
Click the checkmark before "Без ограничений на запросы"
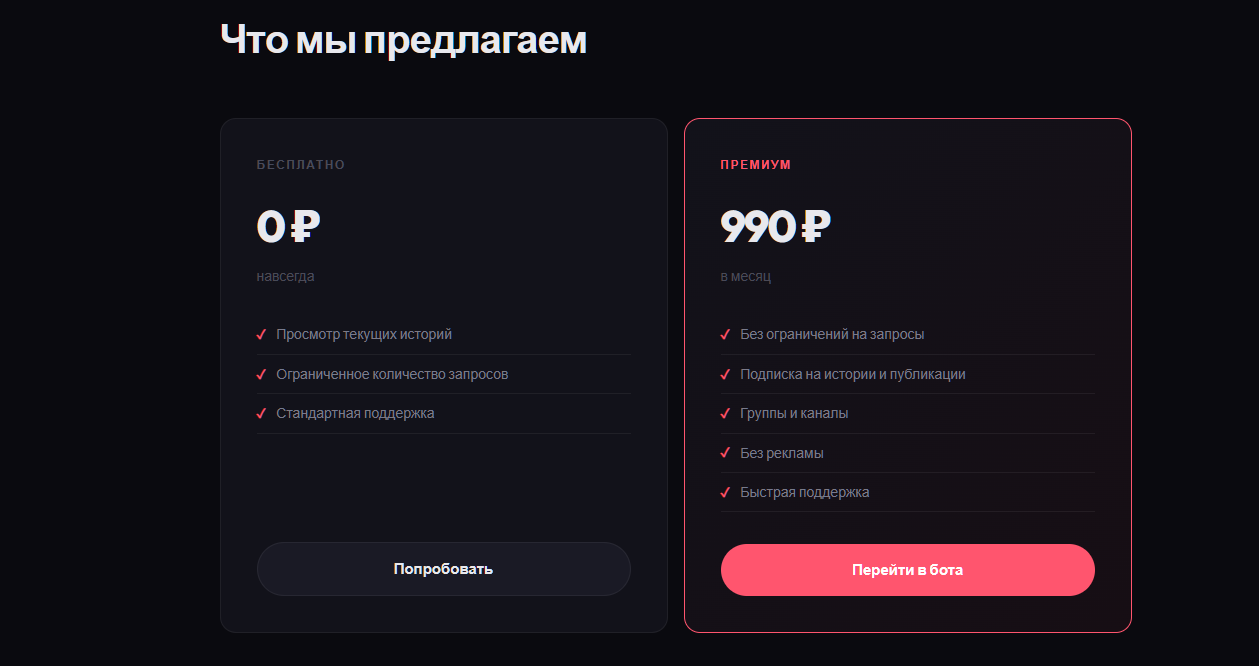[x=725, y=335]
